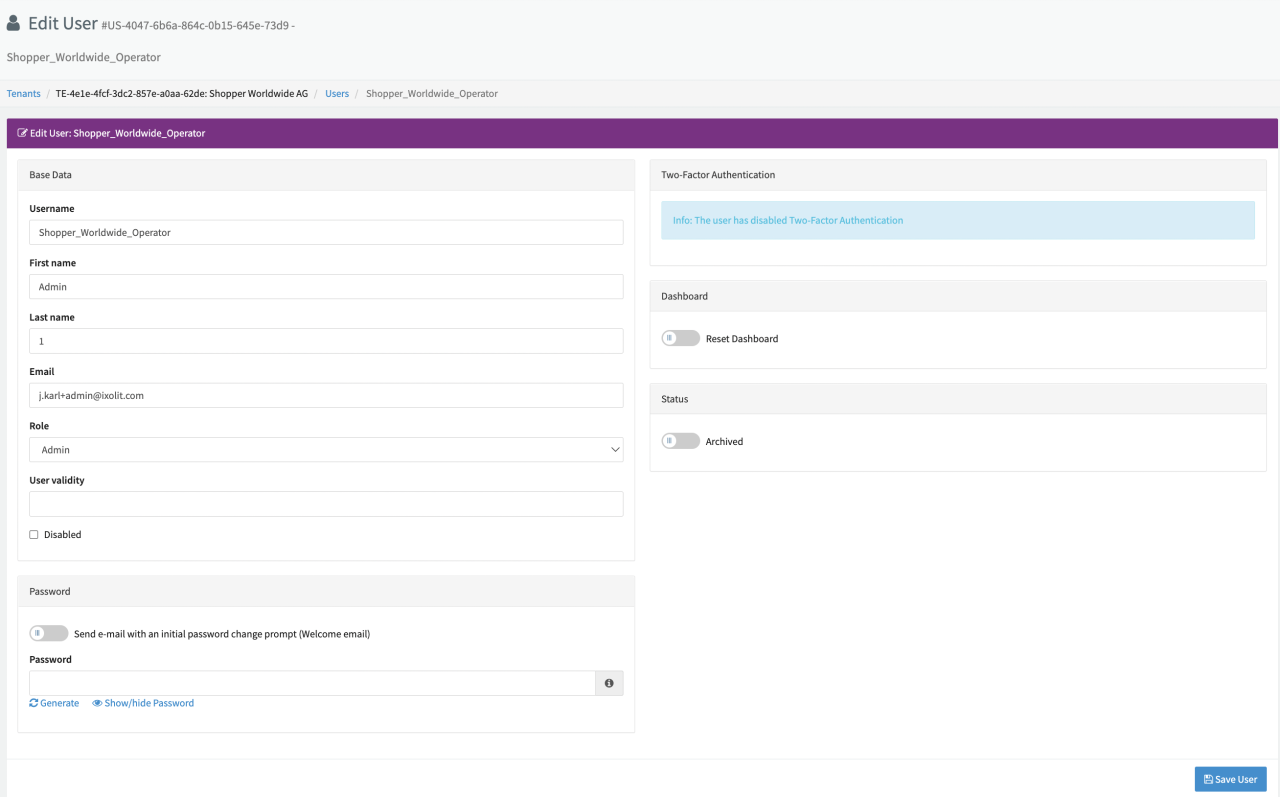Click the Email input field
The image size is (1280, 797).
[x=326, y=395]
